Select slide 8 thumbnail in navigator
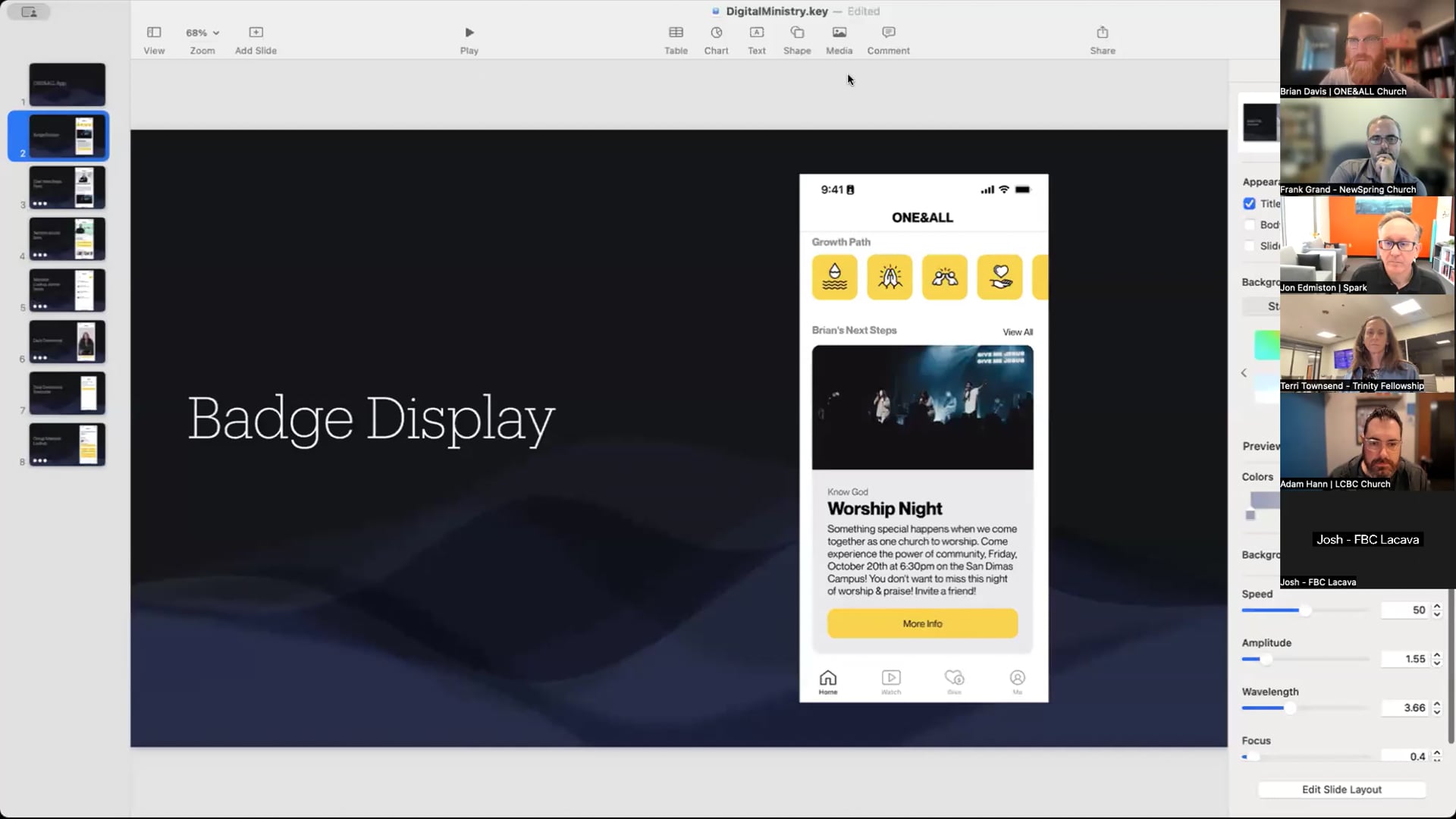This screenshot has height=819, width=1456. 67,444
